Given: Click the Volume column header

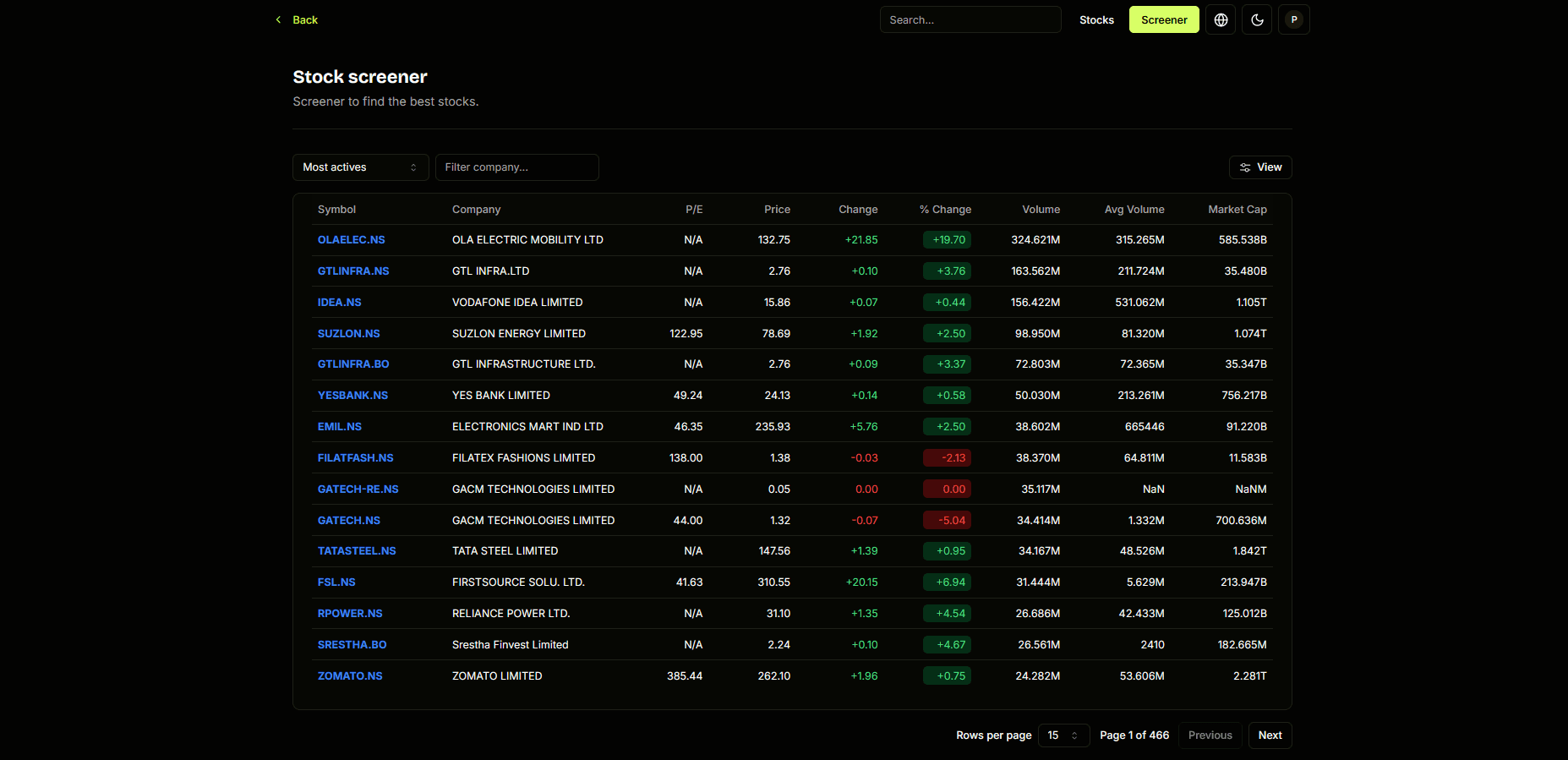Looking at the screenshot, I should 1041,210.
